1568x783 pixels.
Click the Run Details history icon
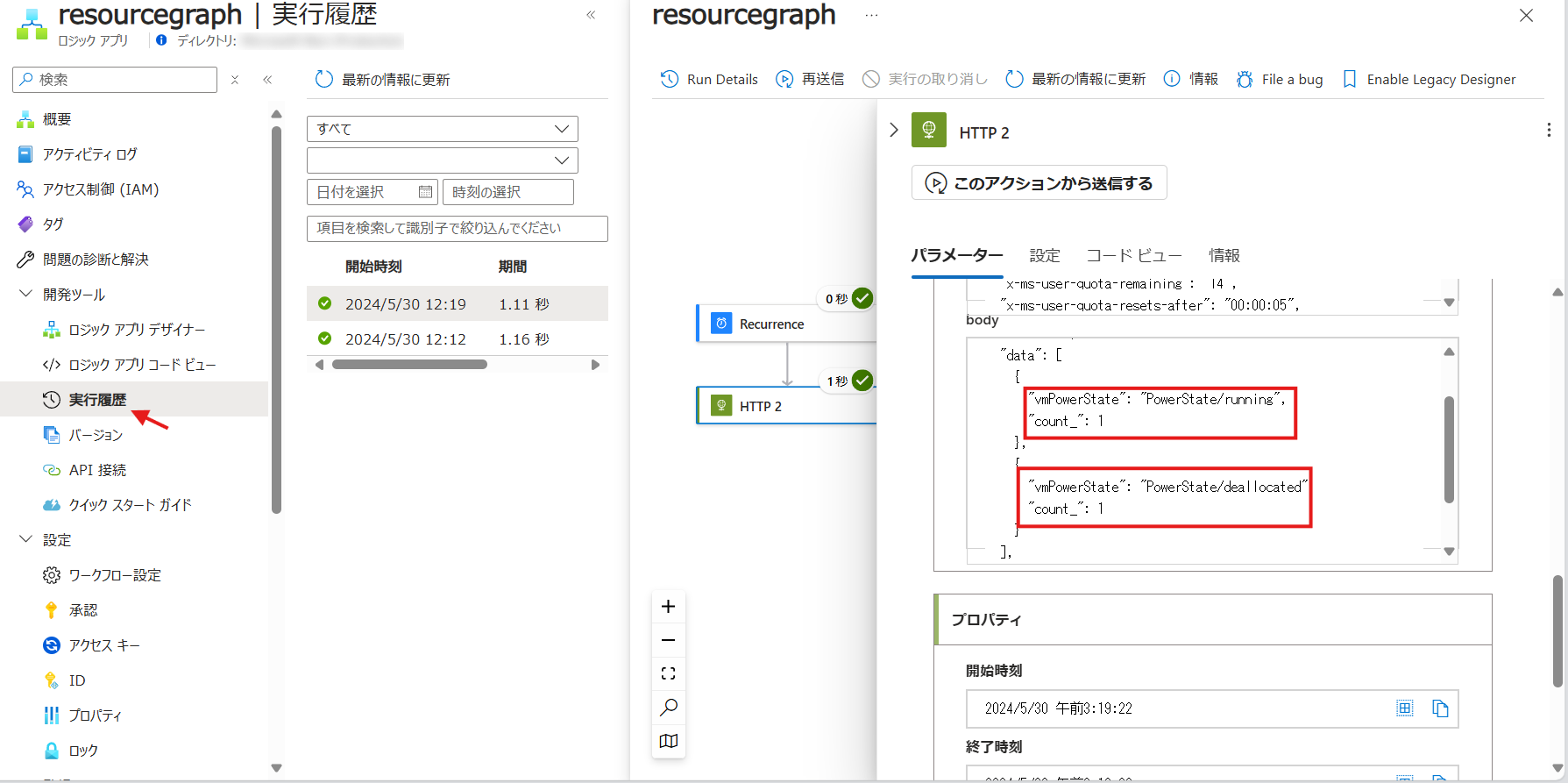coord(670,79)
